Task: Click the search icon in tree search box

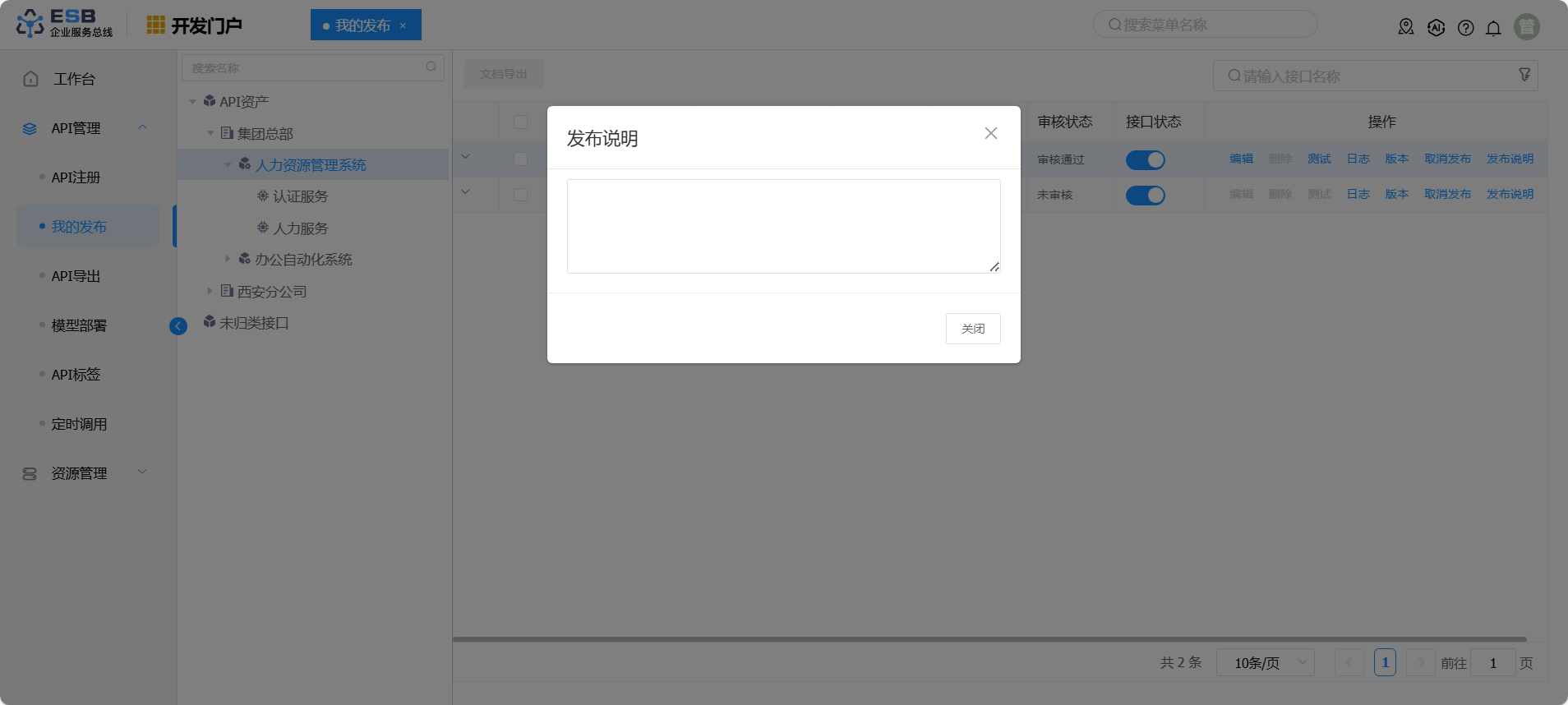Action: coord(431,67)
